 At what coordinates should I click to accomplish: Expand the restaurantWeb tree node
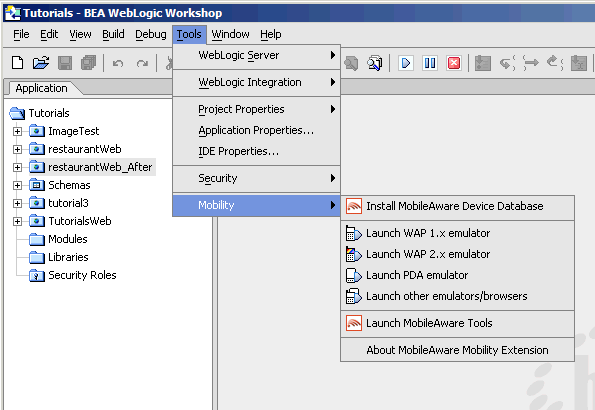(17, 149)
